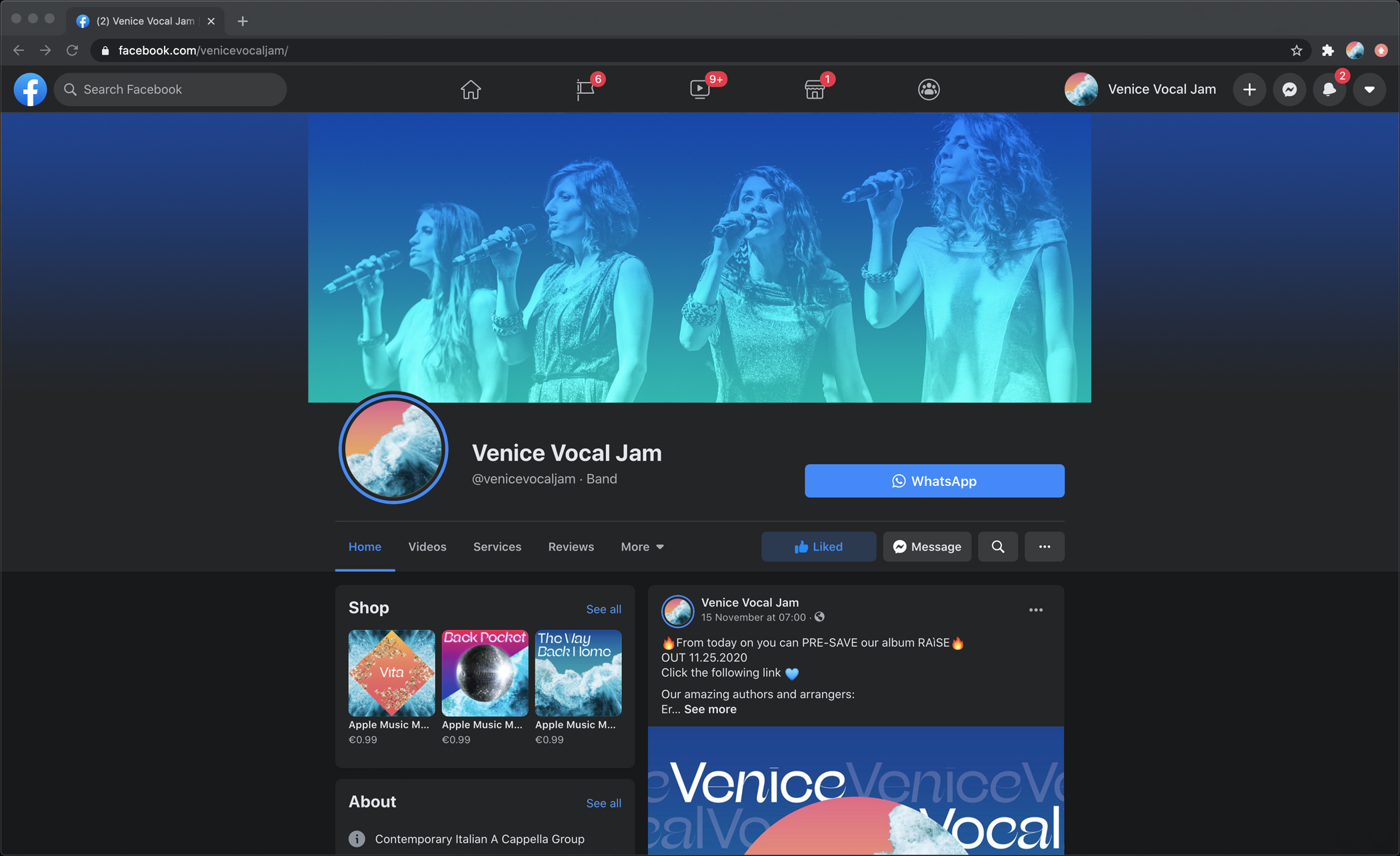Click the Create plus icon
The height and width of the screenshot is (856, 1400).
click(x=1249, y=89)
